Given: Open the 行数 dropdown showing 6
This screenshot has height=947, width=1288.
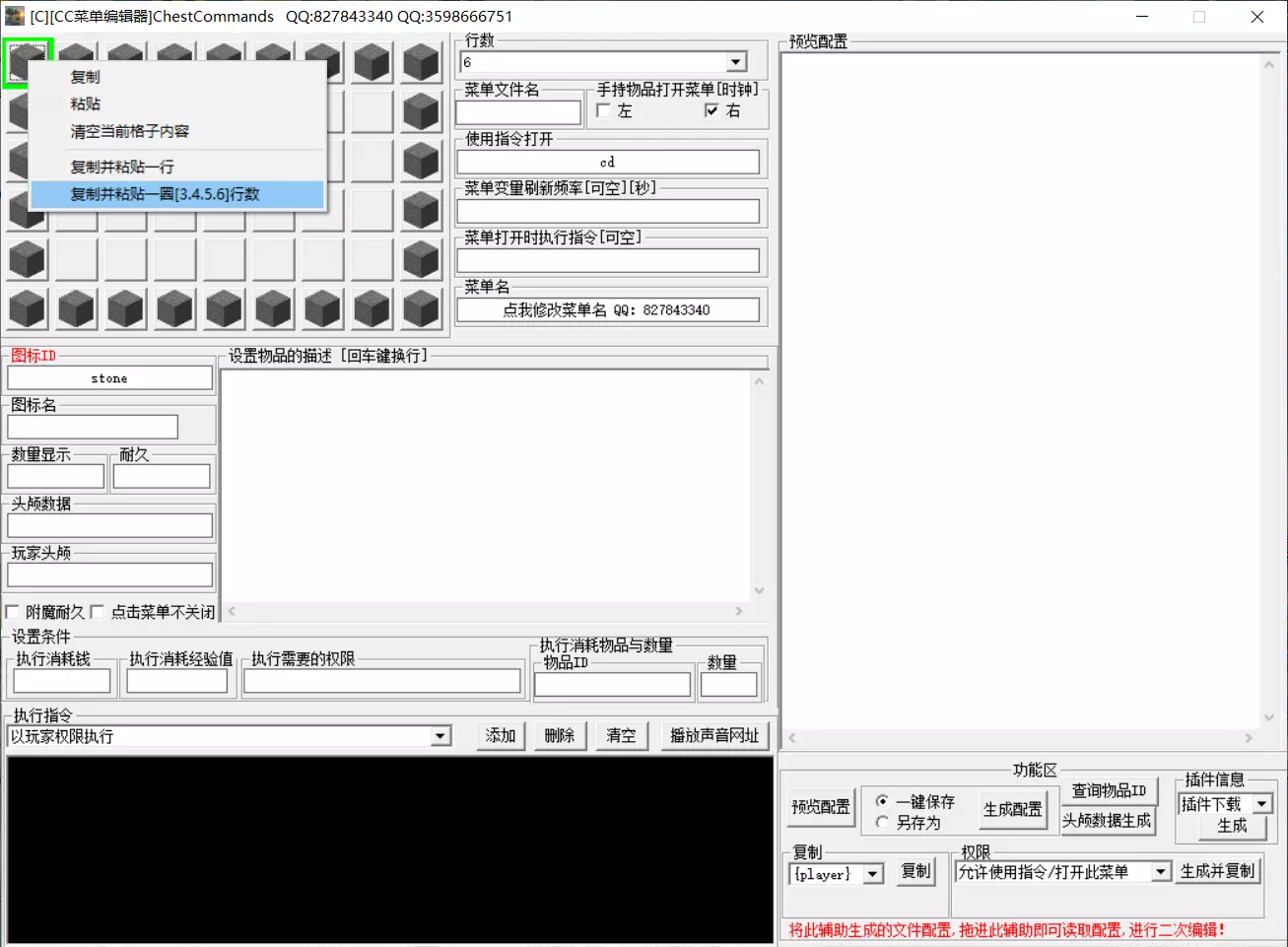Looking at the screenshot, I should coord(736,62).
